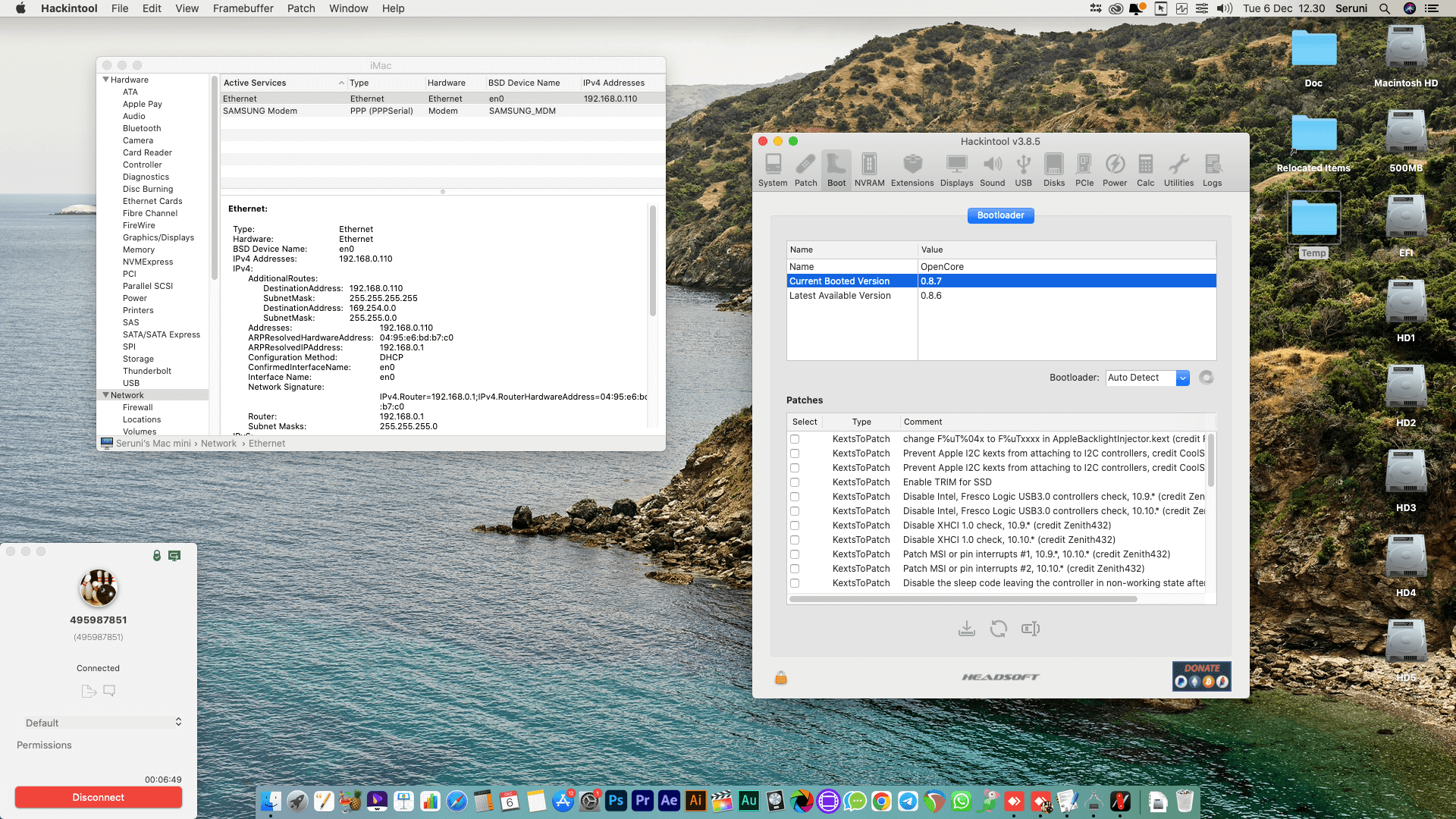Open the NVRAM panel

(869, 168)
